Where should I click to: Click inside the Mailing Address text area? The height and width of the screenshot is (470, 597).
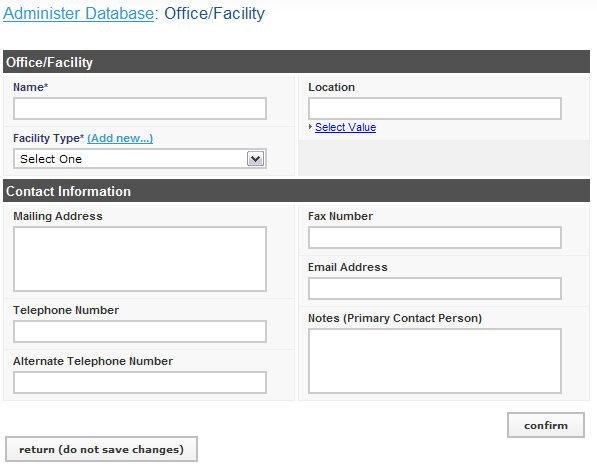pos(140,259)
